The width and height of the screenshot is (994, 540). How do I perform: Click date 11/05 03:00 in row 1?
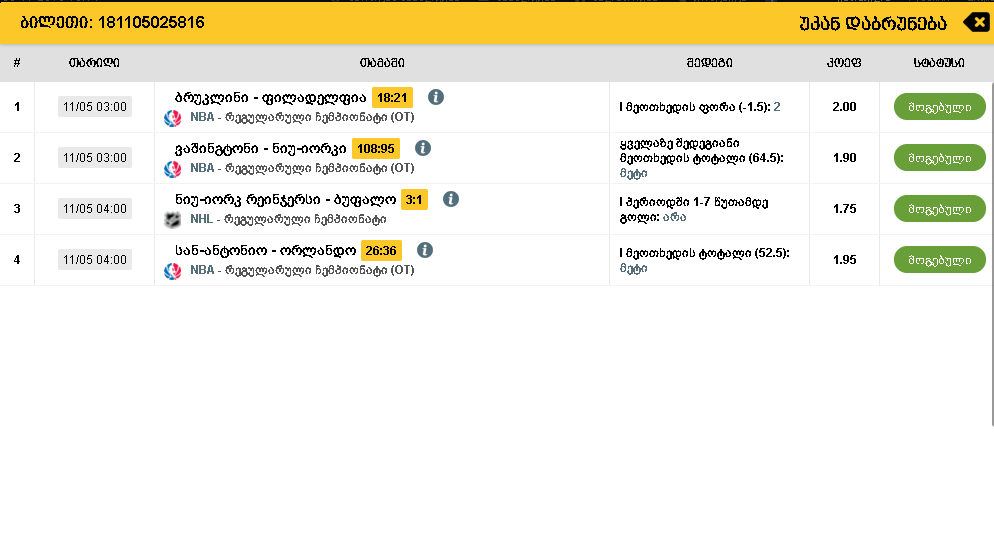94,106
